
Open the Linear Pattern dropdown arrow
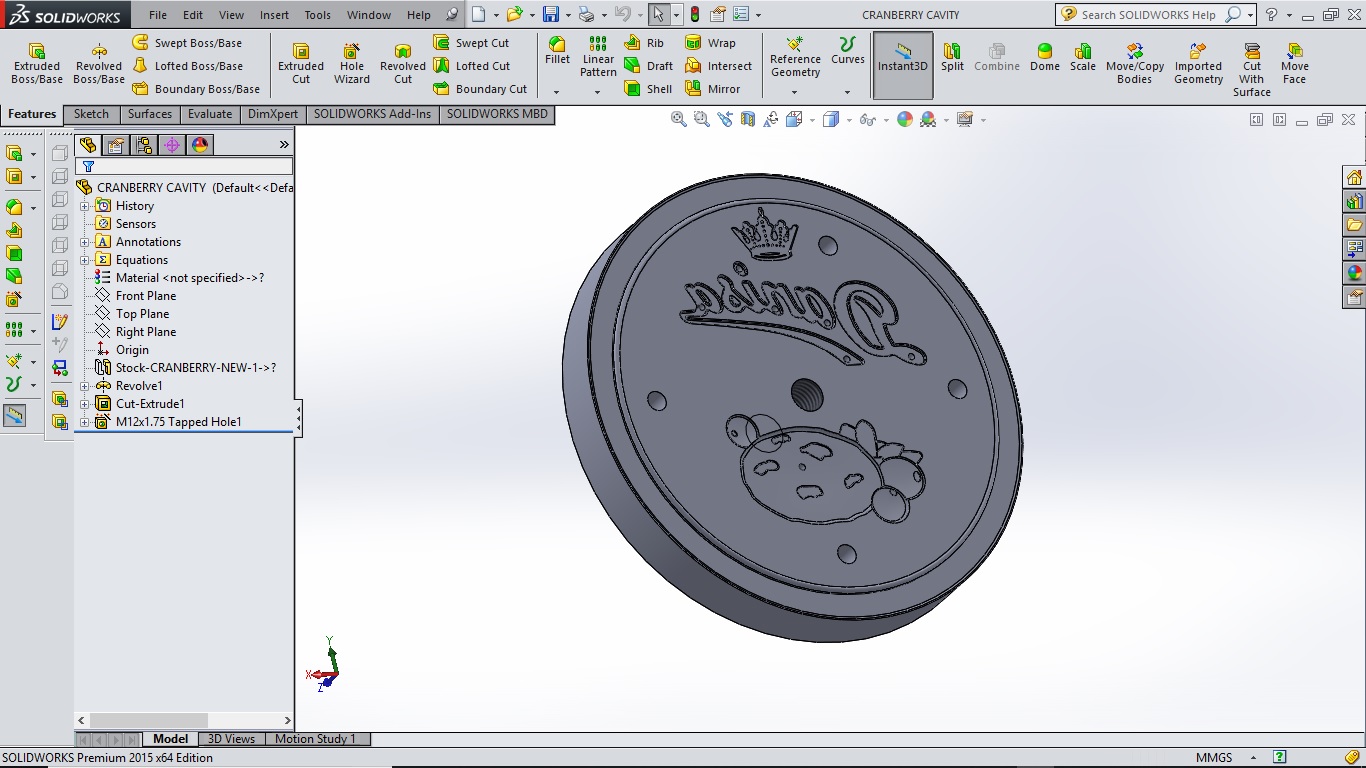598,92
